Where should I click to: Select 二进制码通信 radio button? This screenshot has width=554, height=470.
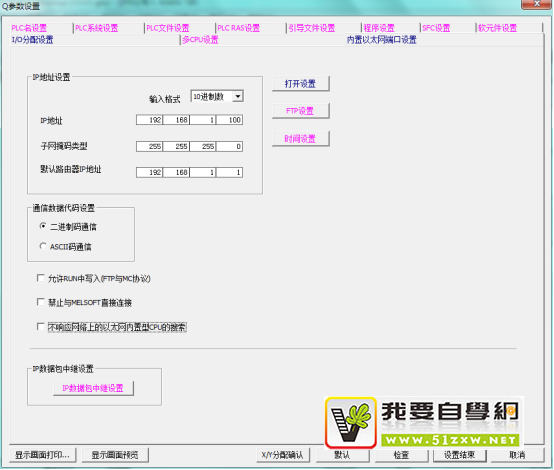(43, 226)
